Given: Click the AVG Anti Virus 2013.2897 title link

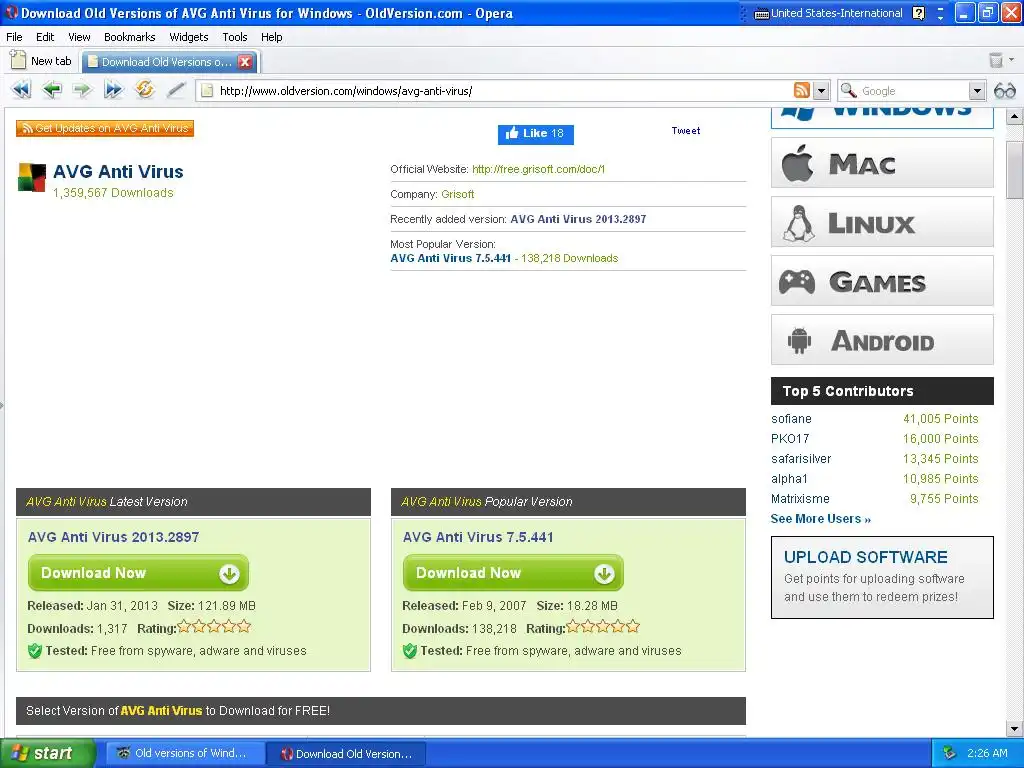Looking at the screenshot, I should [x=113, y=537].
